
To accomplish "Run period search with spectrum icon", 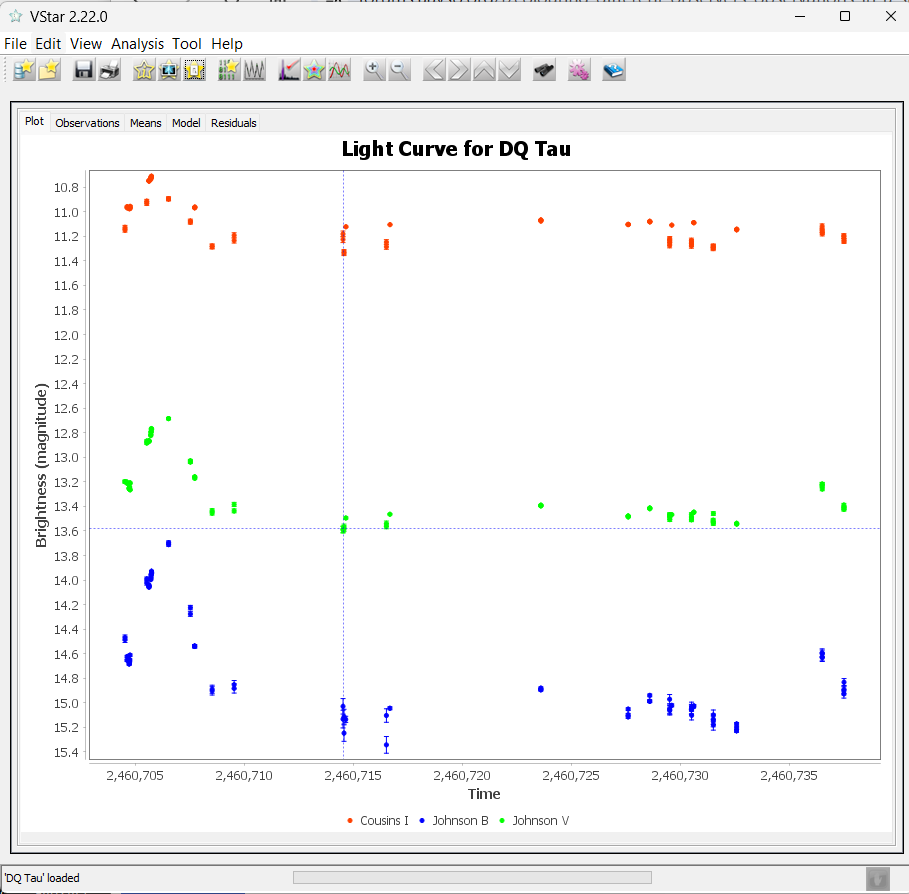I will click(x=289, y=70).
